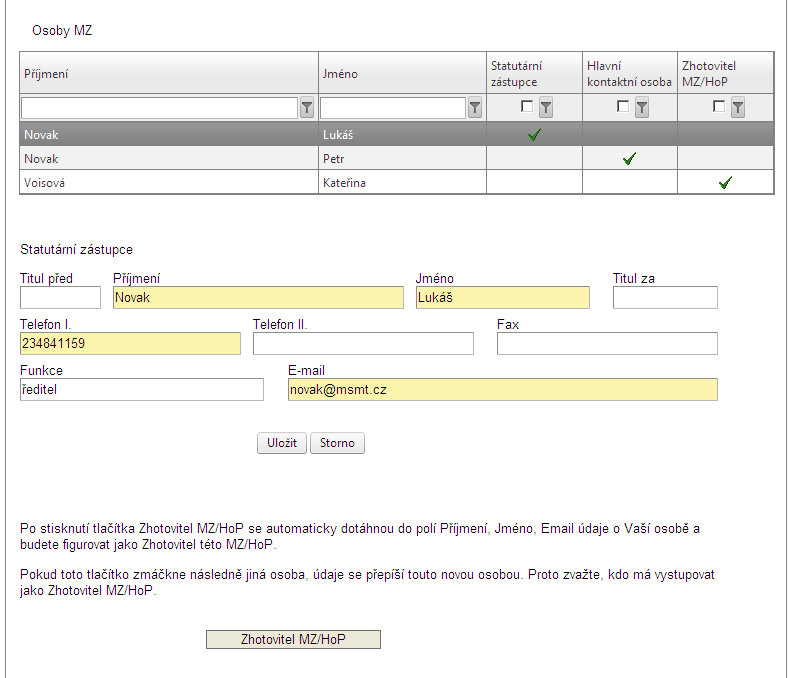Focus the Jméno filter text box

(392, 108)
